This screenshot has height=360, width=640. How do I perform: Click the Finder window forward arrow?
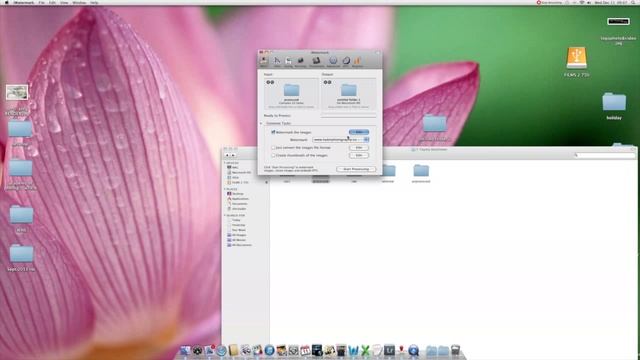[x=233, y=155]
